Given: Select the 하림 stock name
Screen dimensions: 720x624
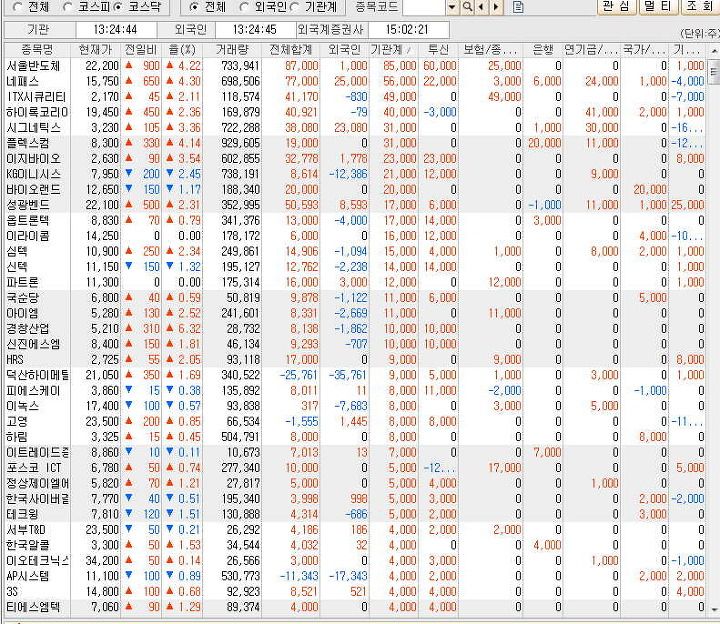Looking at the screenshot, I should 17,437.
